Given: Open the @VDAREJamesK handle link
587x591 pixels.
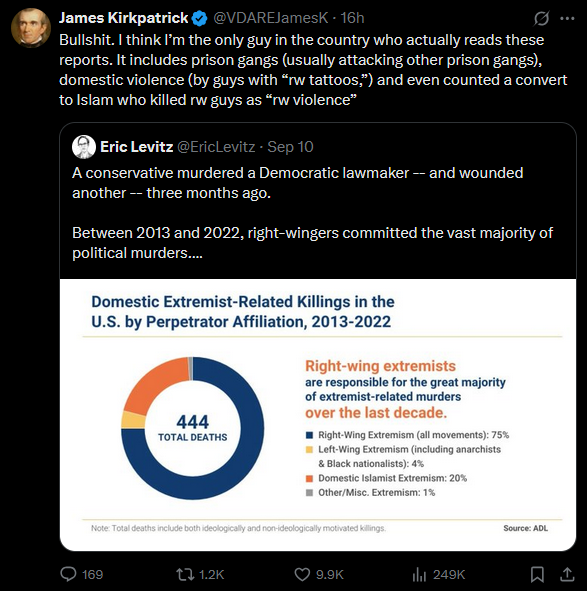Looking at the screenshot, I should [x=271, y=18].
